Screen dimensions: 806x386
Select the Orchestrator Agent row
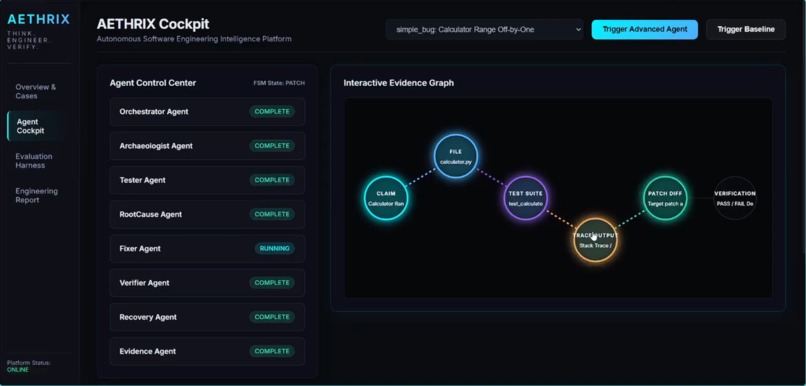pos(207,112)
